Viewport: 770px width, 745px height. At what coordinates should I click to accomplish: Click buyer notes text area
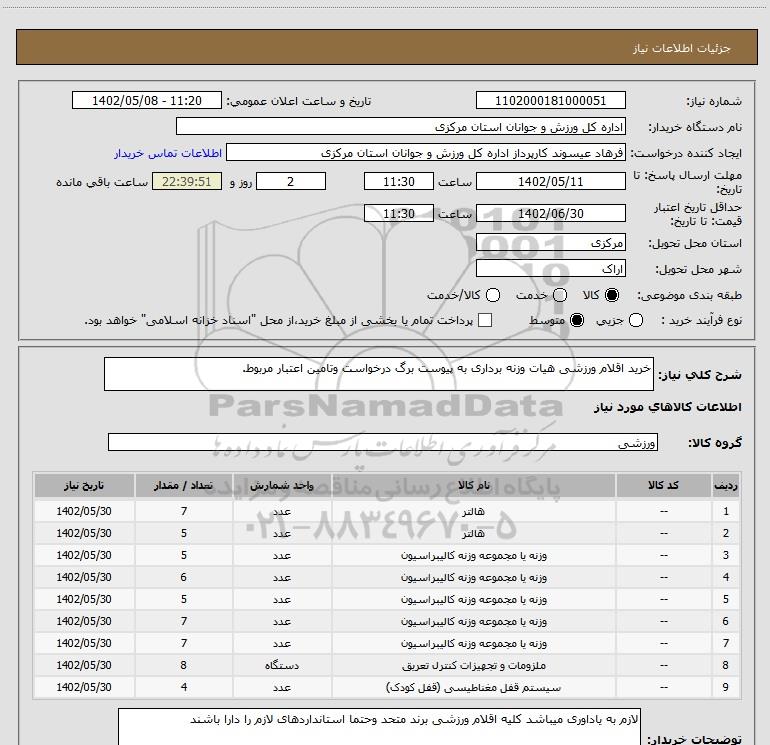[x=379, y=726]
